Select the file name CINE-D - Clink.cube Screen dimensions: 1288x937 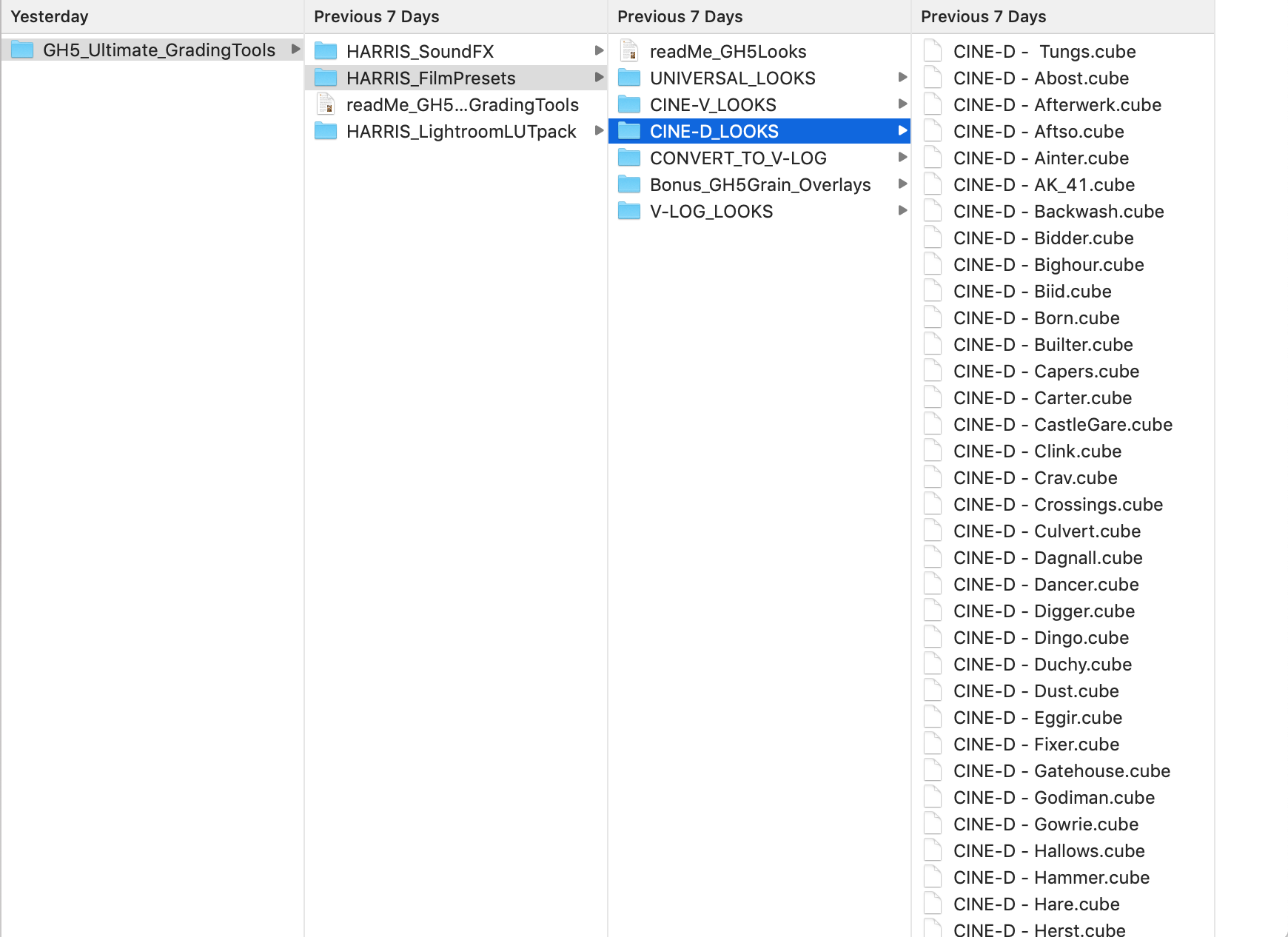(1037, 451)
